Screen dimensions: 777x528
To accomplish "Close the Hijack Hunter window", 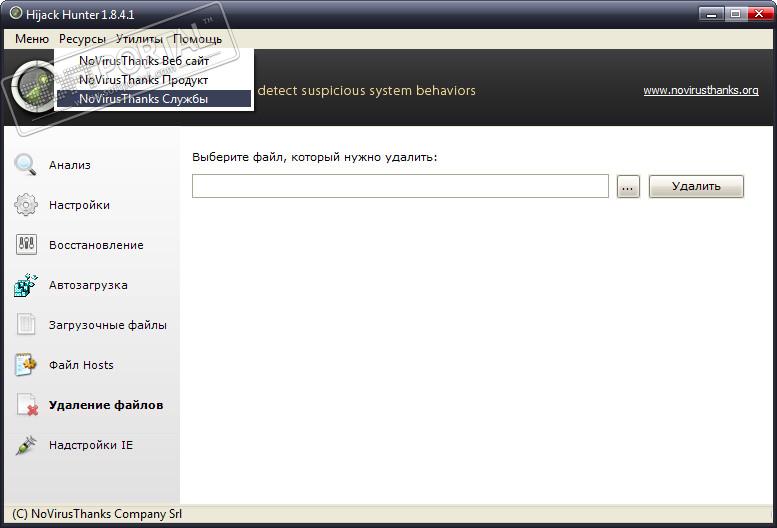I will (x=759, y=14).
